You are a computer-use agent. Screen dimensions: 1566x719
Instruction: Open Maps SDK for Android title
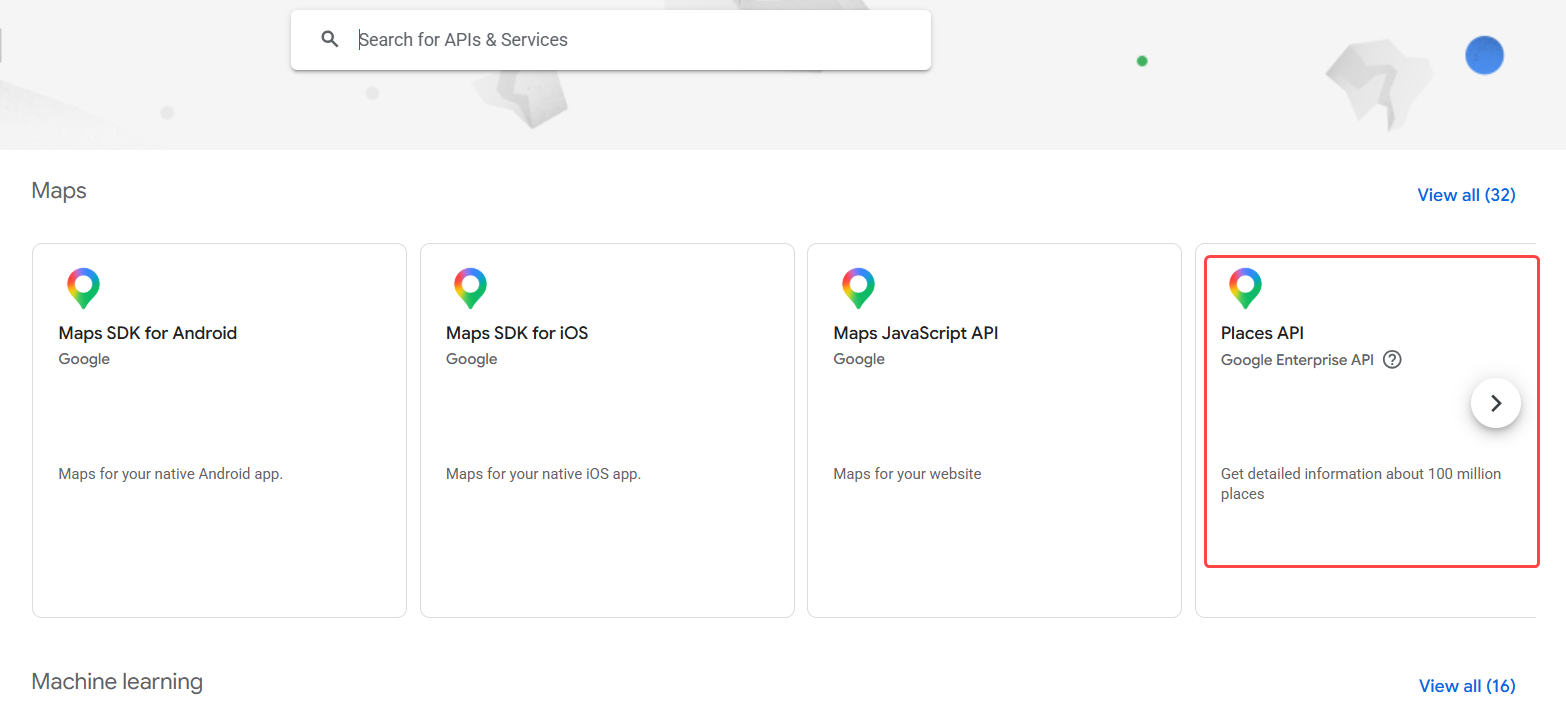148,333
